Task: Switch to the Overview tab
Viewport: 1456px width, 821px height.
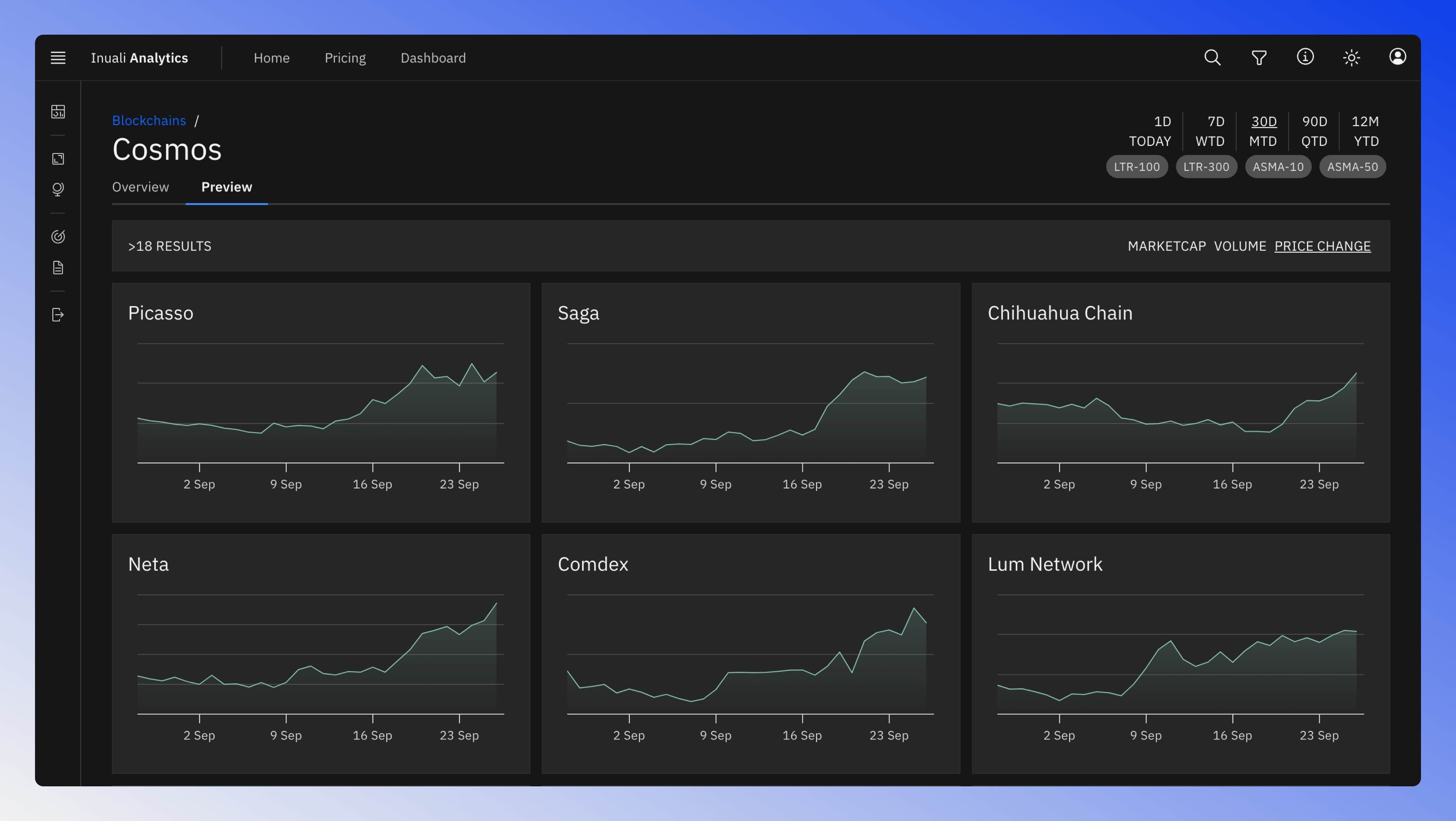Action: (x=140, y=187)
